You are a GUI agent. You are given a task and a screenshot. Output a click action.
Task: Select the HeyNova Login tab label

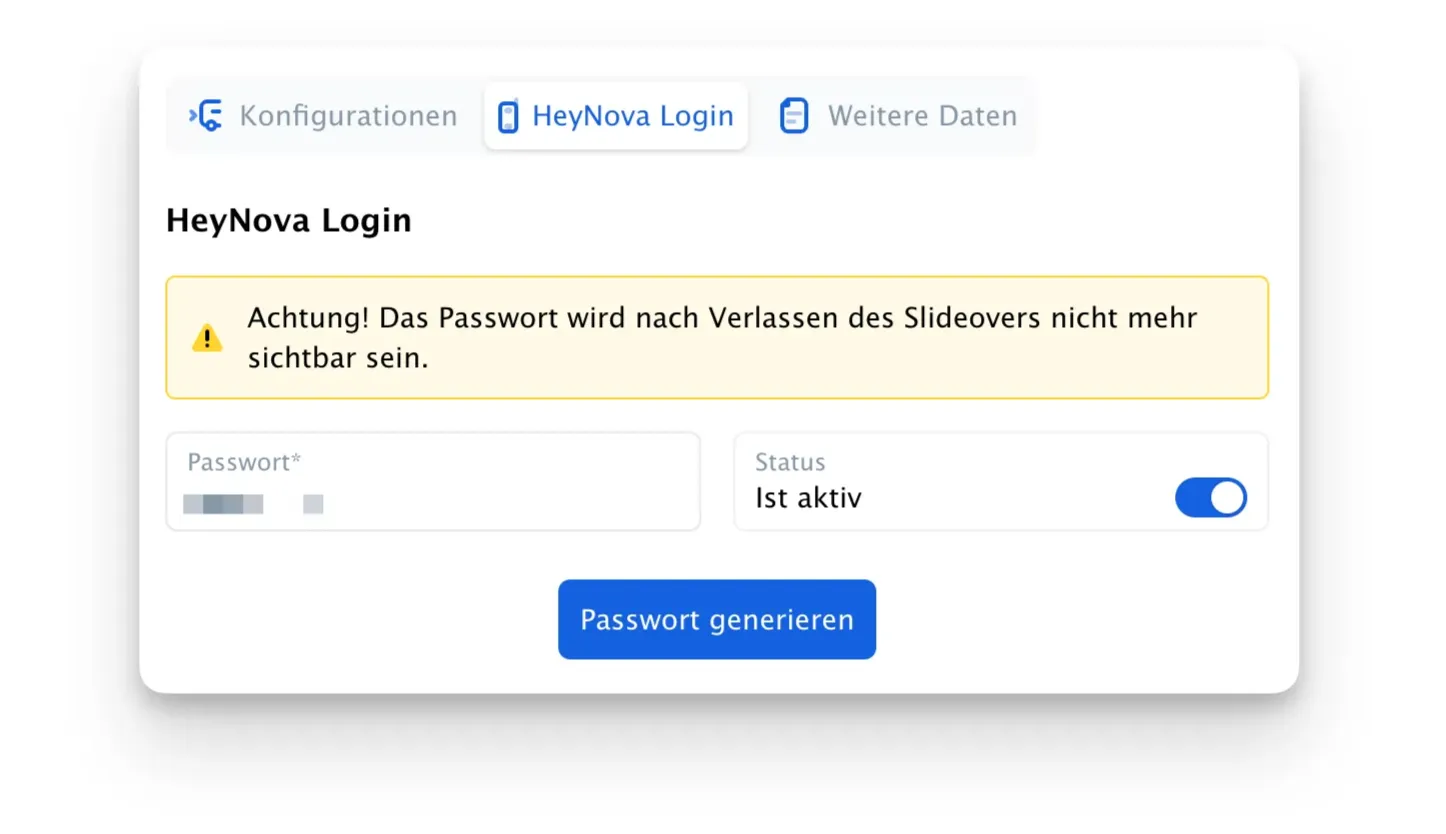pos(633,116)
